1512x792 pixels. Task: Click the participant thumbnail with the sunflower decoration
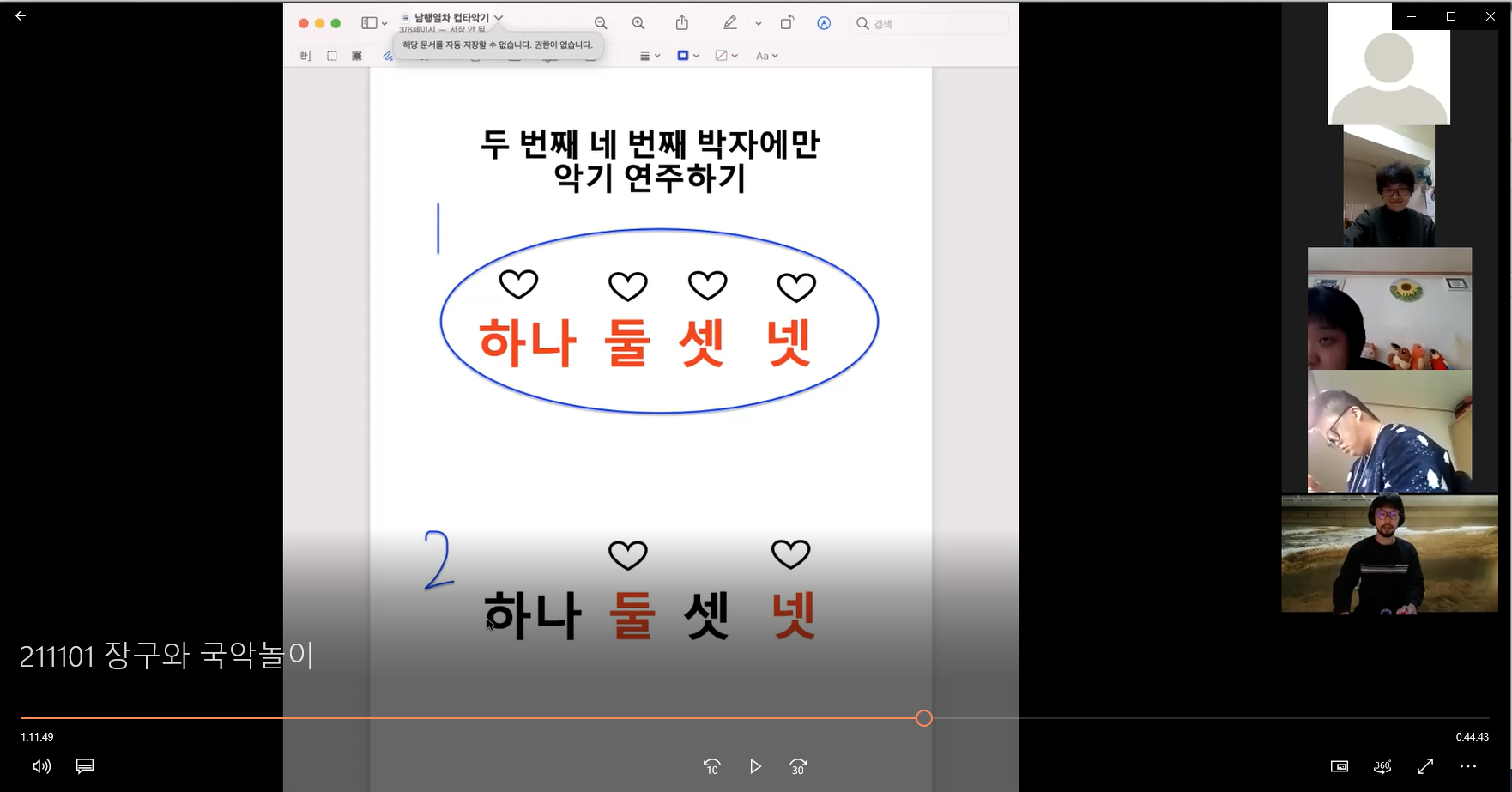coord(1389,309)
